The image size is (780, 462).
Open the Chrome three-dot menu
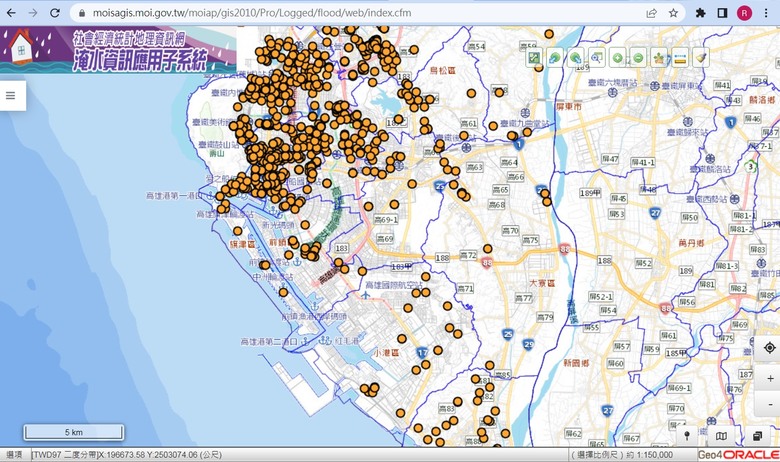click(x=766, y=13)
